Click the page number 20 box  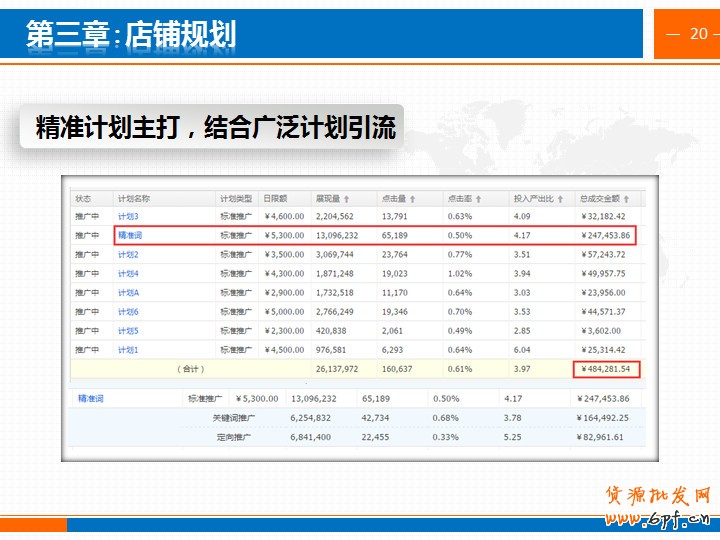click(687, 34)
